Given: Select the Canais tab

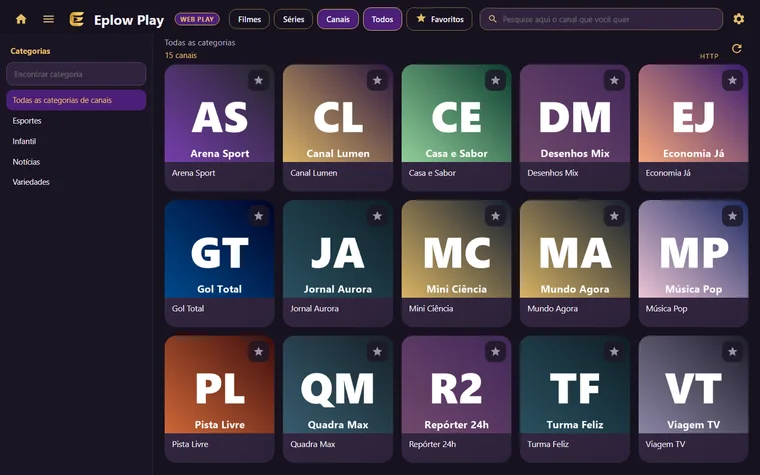Looking at the screenshot, I should click(x=338, y=19).
